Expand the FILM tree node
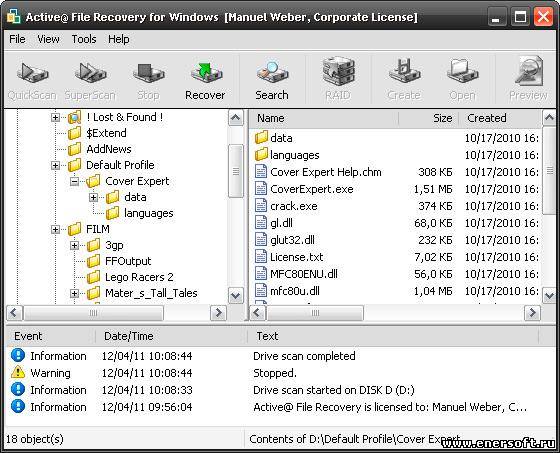This screenshot has height=453, width=560. tap(55, 229)
